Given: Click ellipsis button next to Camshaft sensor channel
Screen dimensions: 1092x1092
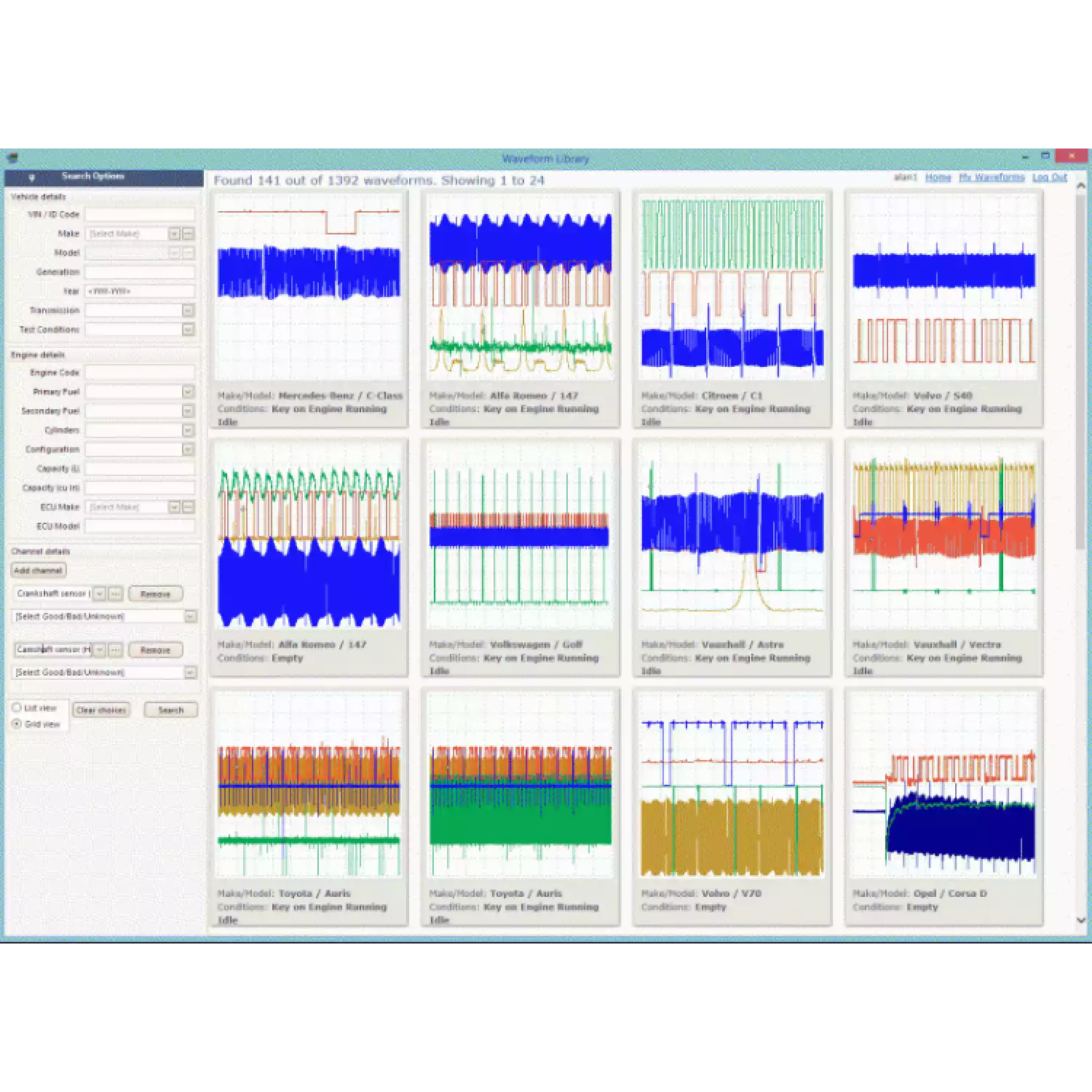Looking at the screenshot, I should [x=116, y=649].
